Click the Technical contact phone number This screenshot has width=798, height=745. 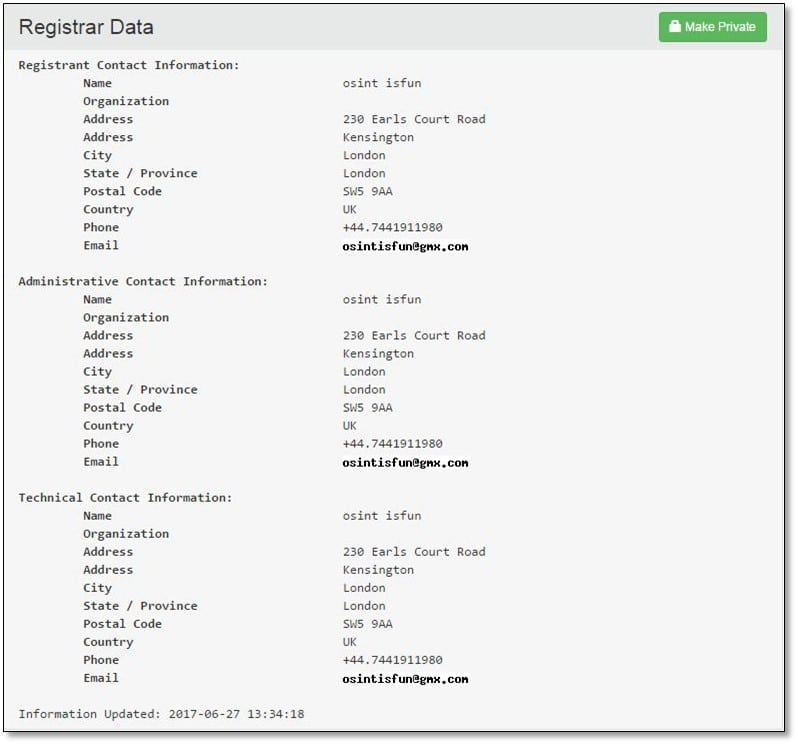point(392,660)
